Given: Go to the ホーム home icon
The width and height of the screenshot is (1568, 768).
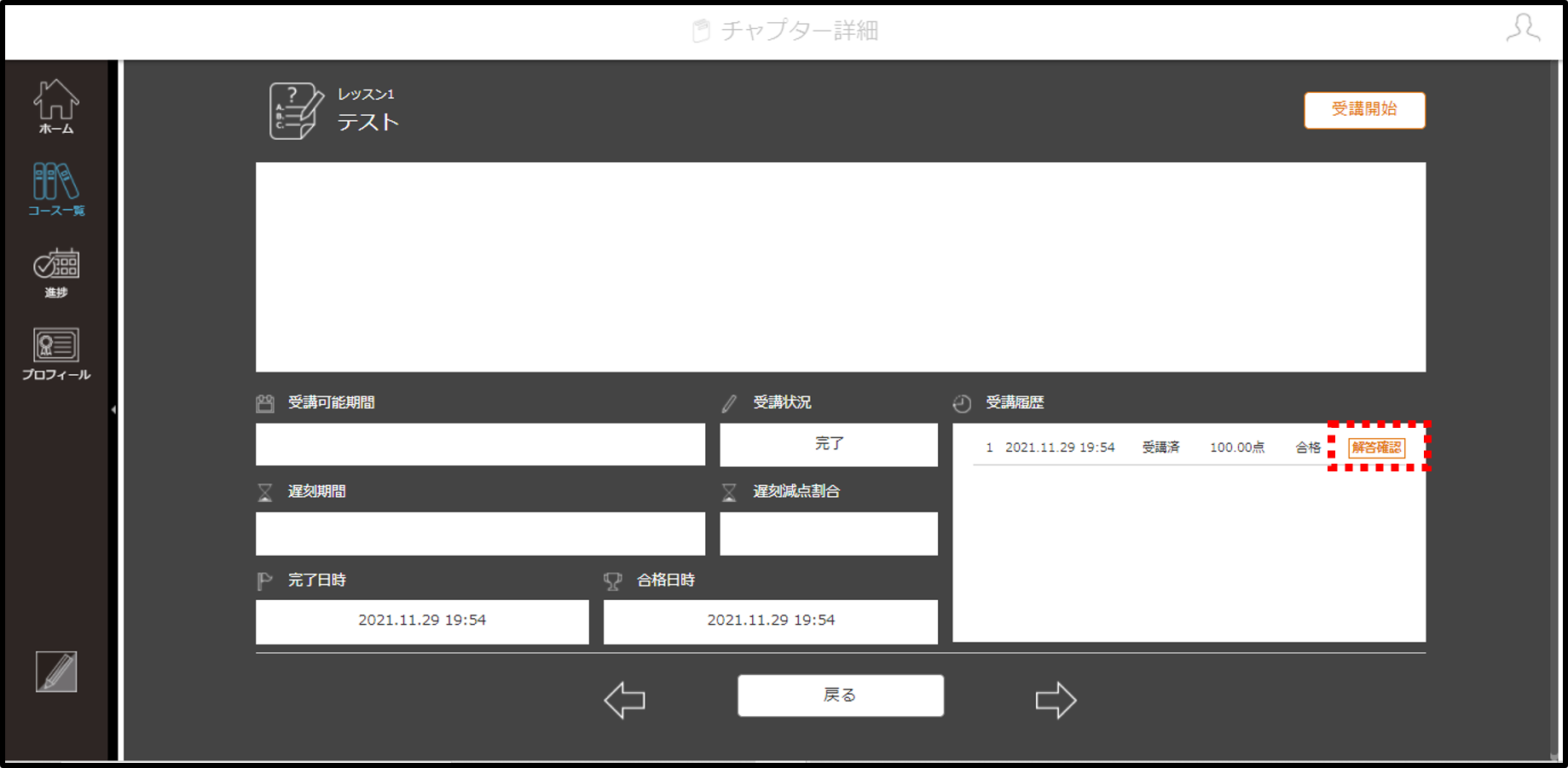Looking at the screenshot, I should click(56, 107).
